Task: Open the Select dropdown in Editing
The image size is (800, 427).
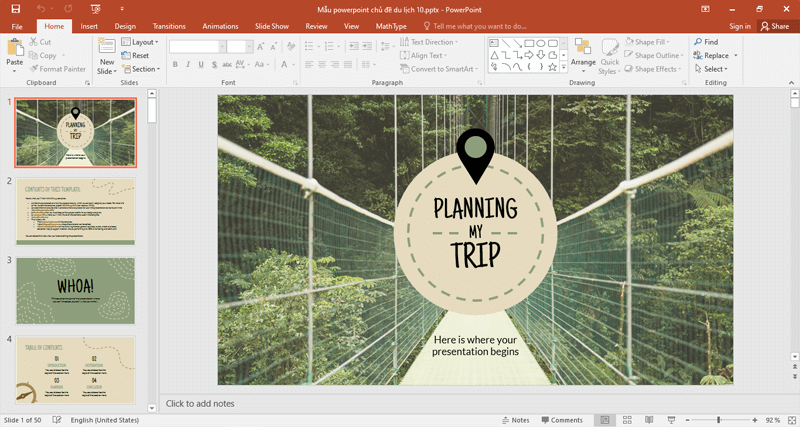Action: [711, 69]
